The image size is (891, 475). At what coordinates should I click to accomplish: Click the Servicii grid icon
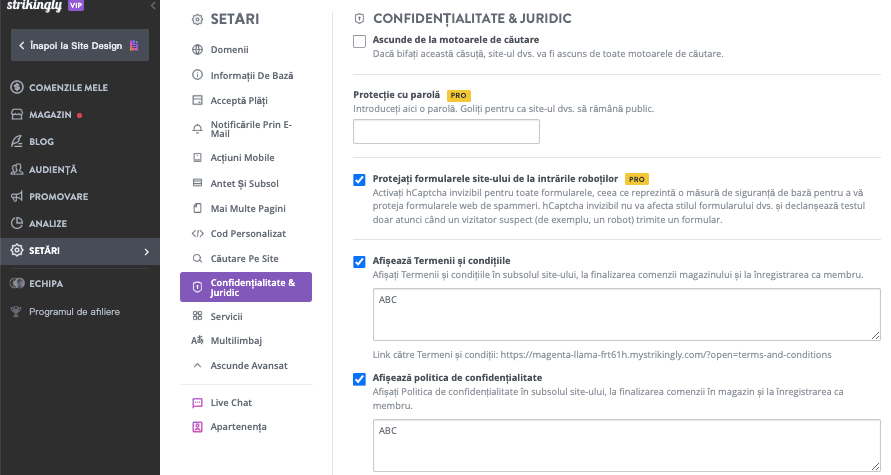point(197,316)
